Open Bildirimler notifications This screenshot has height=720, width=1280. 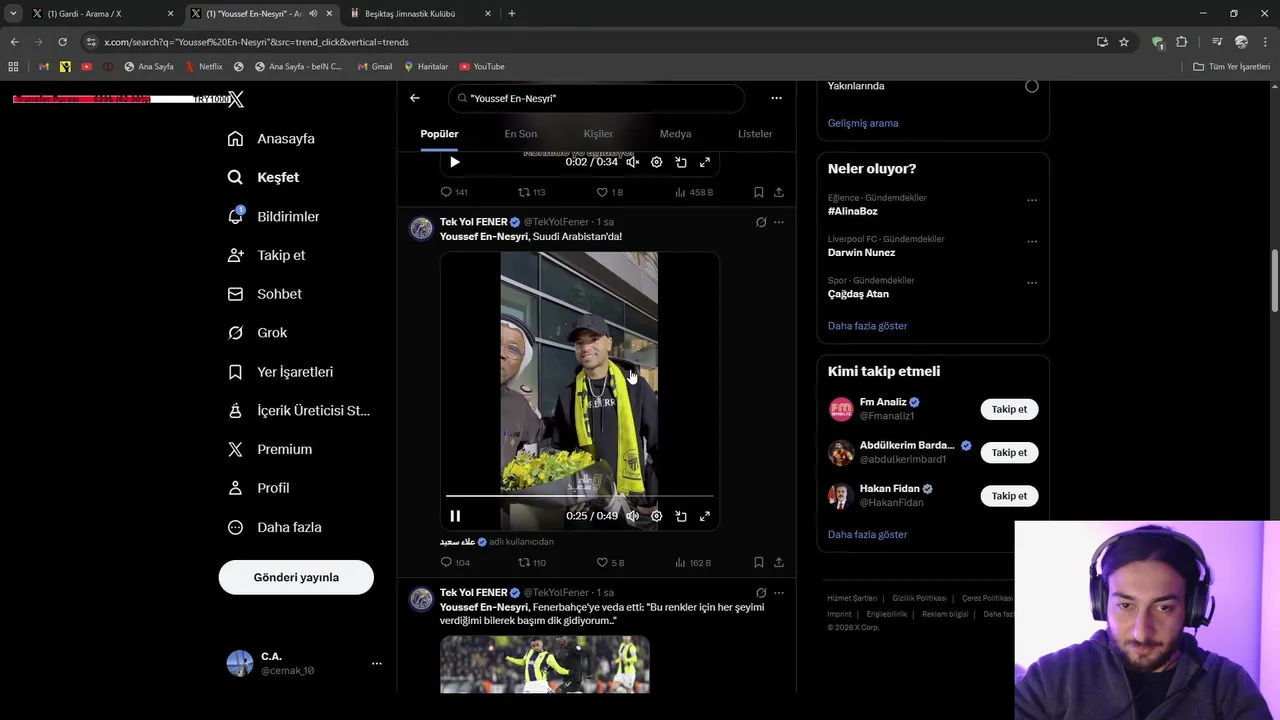click(x=274, y=216)
